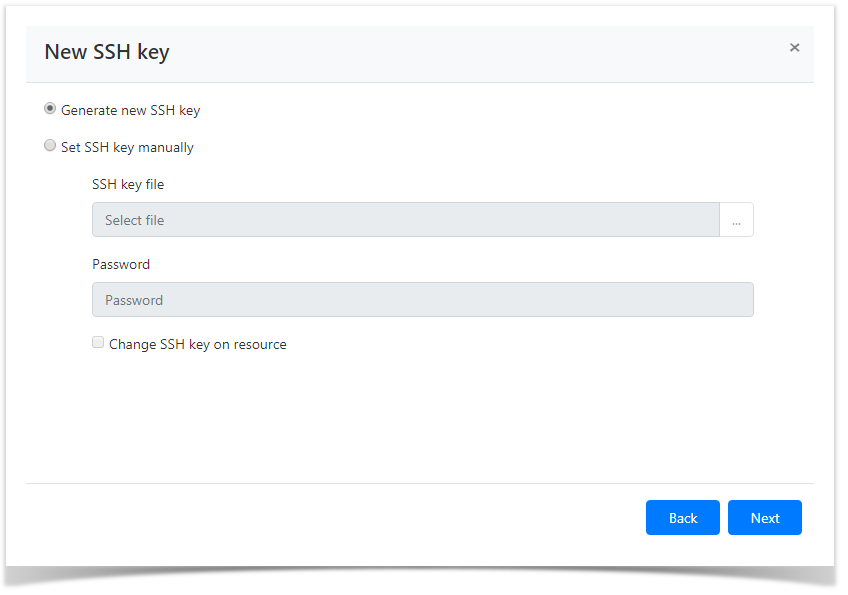The image size is (848, 595).
Task: Click the Select file input field
Action: coord(405,220)
